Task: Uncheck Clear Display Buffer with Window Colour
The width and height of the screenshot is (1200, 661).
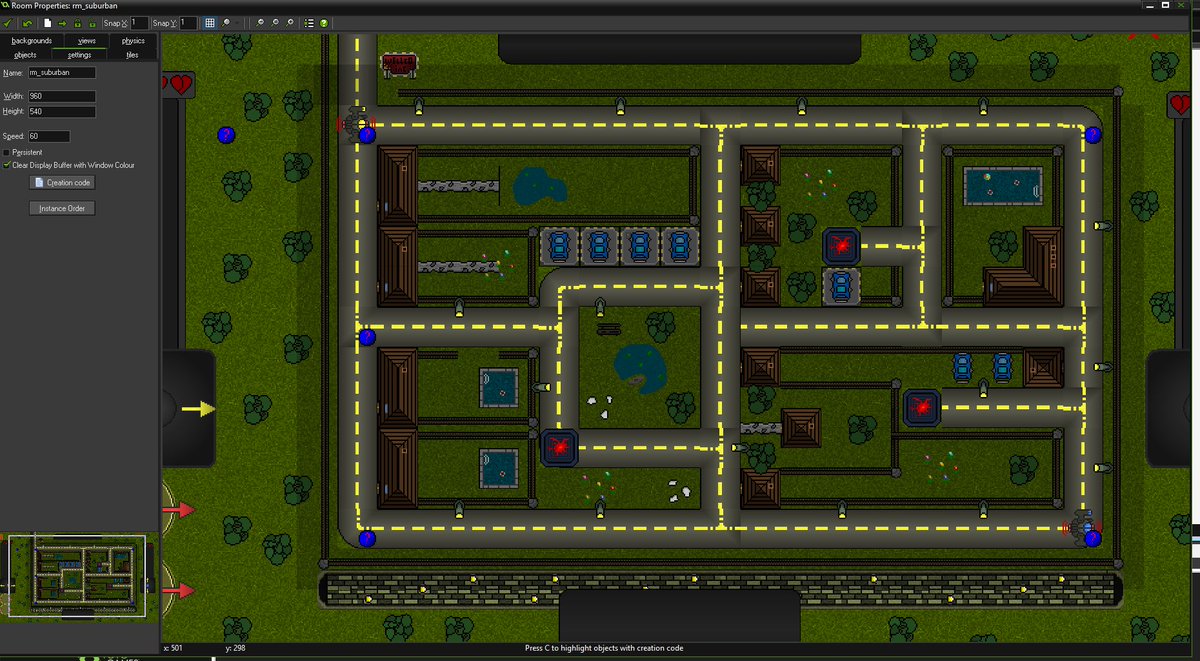Action: (x=7, y=164)
